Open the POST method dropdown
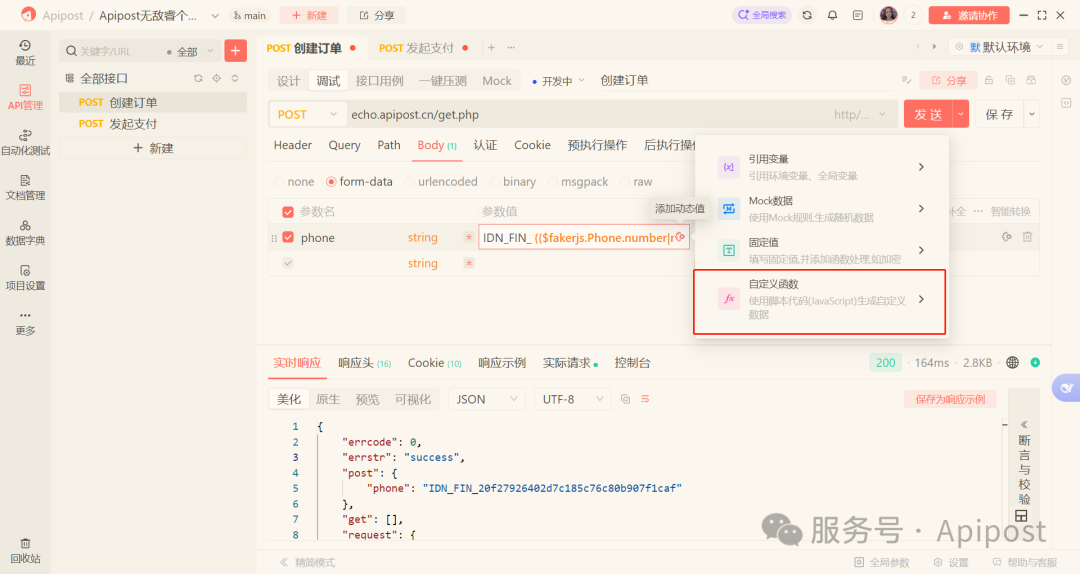Screen dimensions: 1080x574 [x=307, y=114]
